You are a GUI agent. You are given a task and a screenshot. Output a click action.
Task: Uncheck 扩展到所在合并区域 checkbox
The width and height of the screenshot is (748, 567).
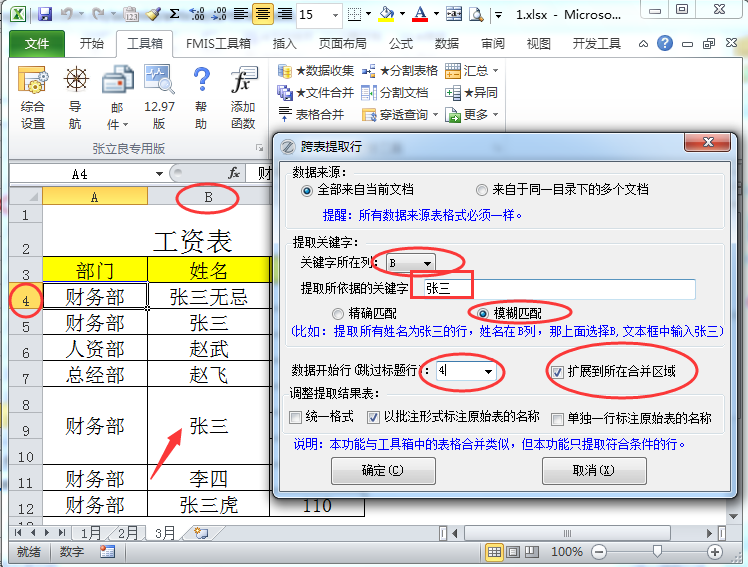[x=557, y=371]
